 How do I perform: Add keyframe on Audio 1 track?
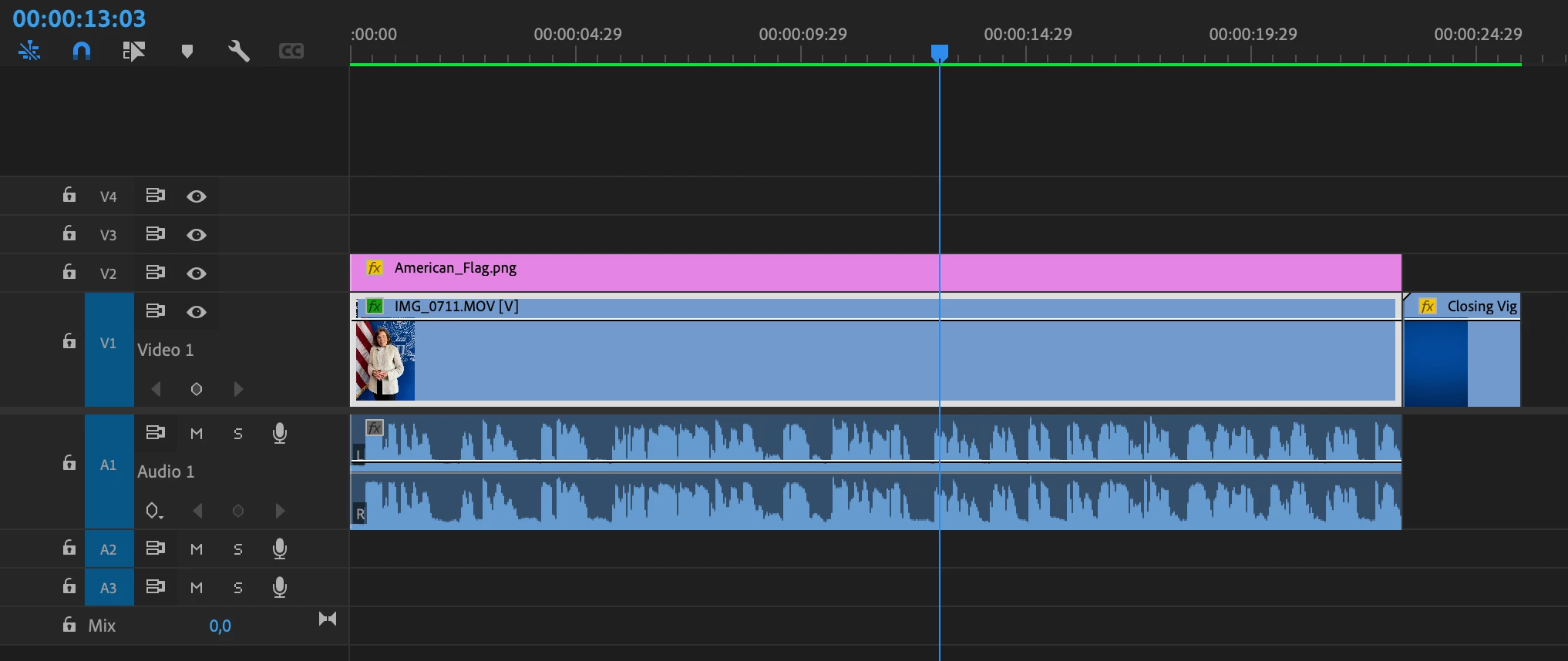click(x=238, y=511)
